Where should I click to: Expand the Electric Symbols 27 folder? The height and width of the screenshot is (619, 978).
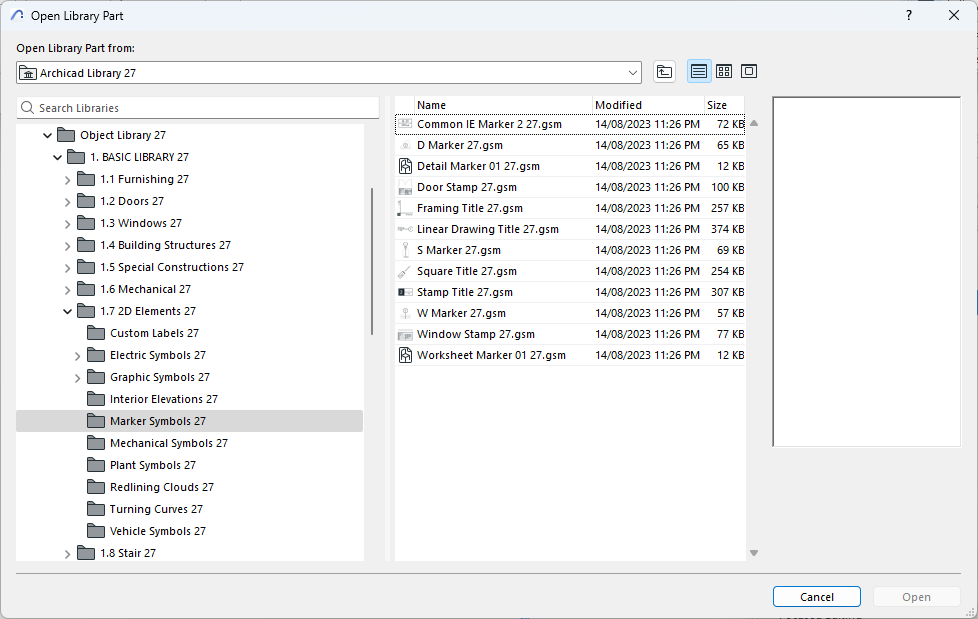(x=77, y=356)
